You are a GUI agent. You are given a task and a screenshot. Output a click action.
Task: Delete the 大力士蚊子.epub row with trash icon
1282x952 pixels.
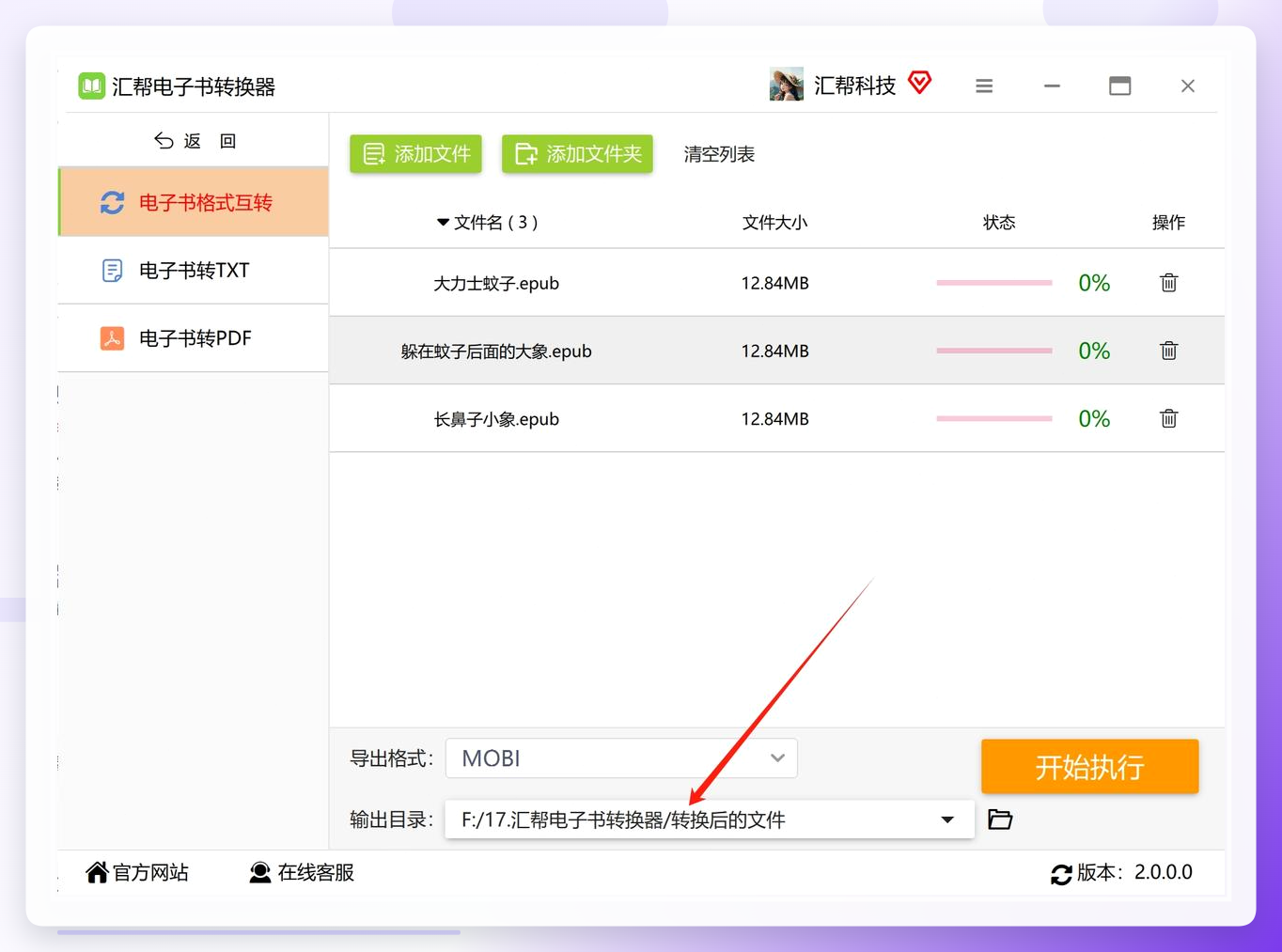tap(1168, 283)
